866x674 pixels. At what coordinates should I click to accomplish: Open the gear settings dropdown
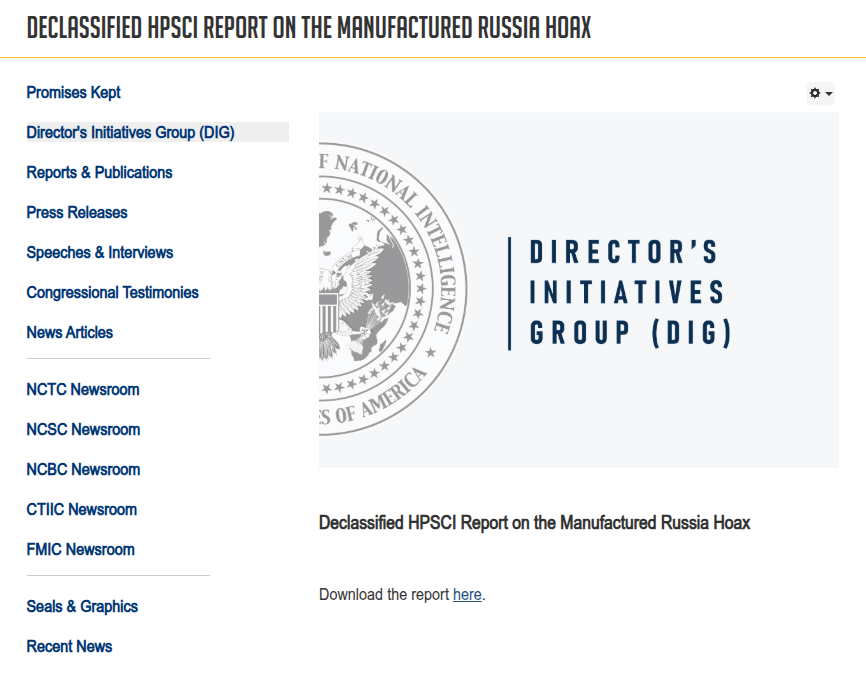point(821,93)
